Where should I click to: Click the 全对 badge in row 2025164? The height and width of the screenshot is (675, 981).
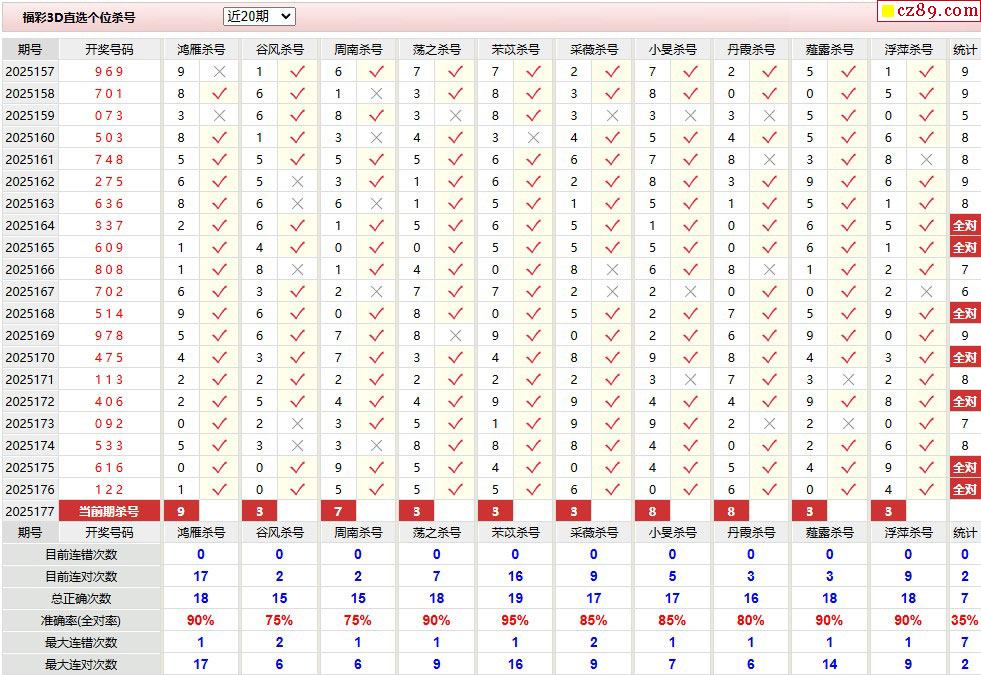coord(964,226)
